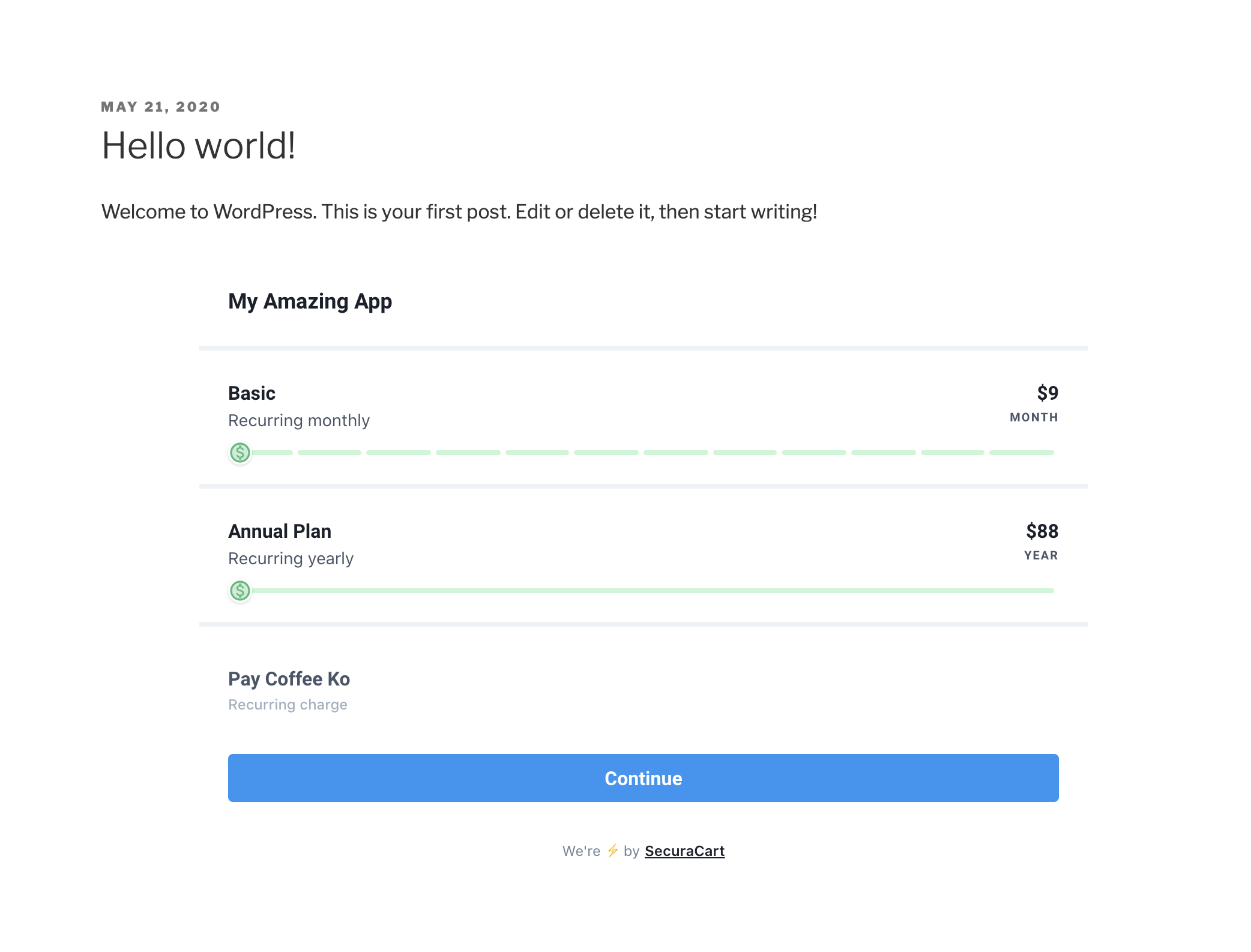This screenshot has width=1251, height=952.
Task: Click the YEAR billing period label
Action: pyautogui.click(x=1041, y=555)
